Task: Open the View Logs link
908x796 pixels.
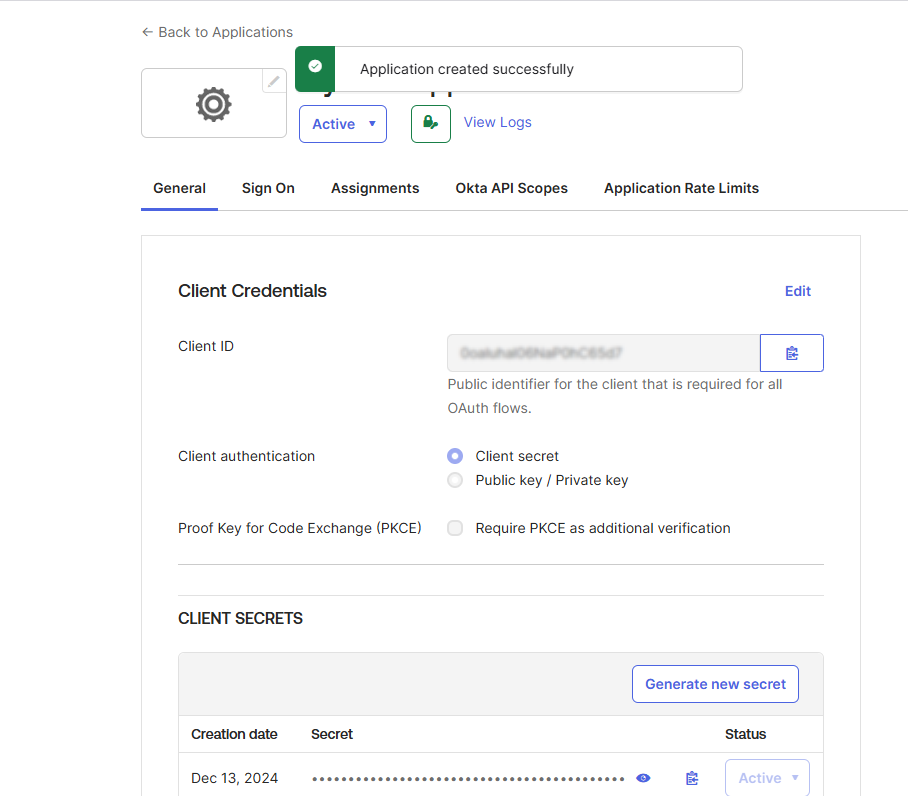Action: [497, 122]
